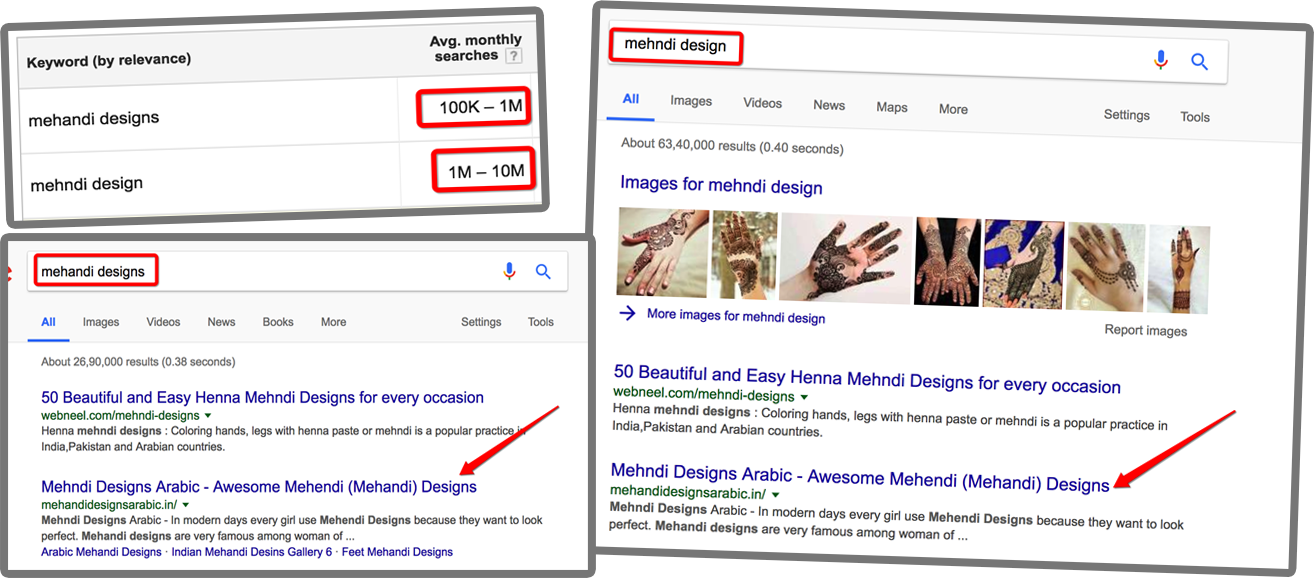The height and width of the screenshot is (578, 1314).
Task: Click the magnifier icon in mehandi designs search
Action: (543, 271)
